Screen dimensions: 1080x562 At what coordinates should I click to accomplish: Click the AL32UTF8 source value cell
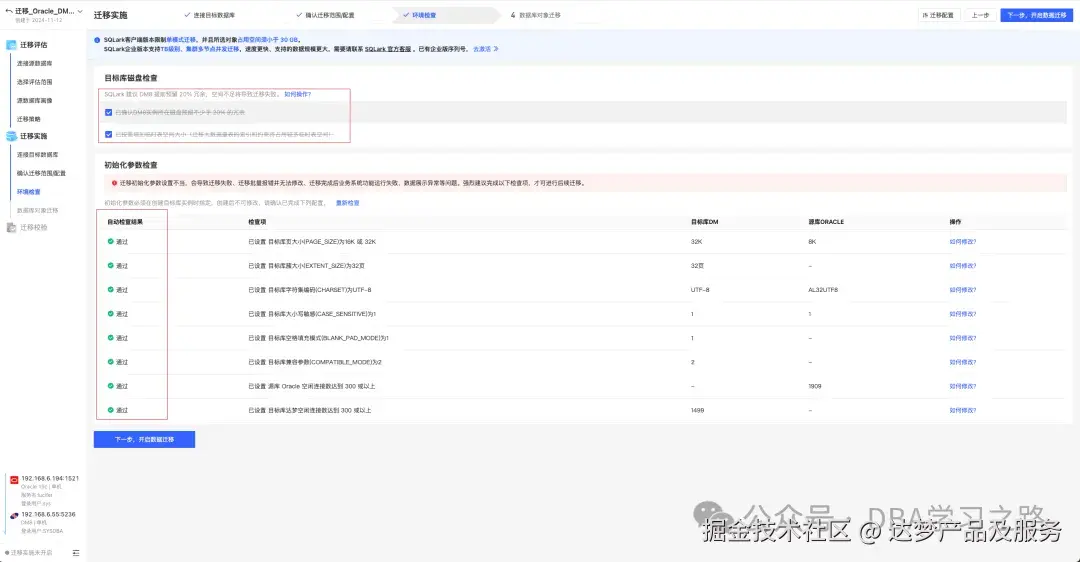pyautogui.click(x=823, y=290)
